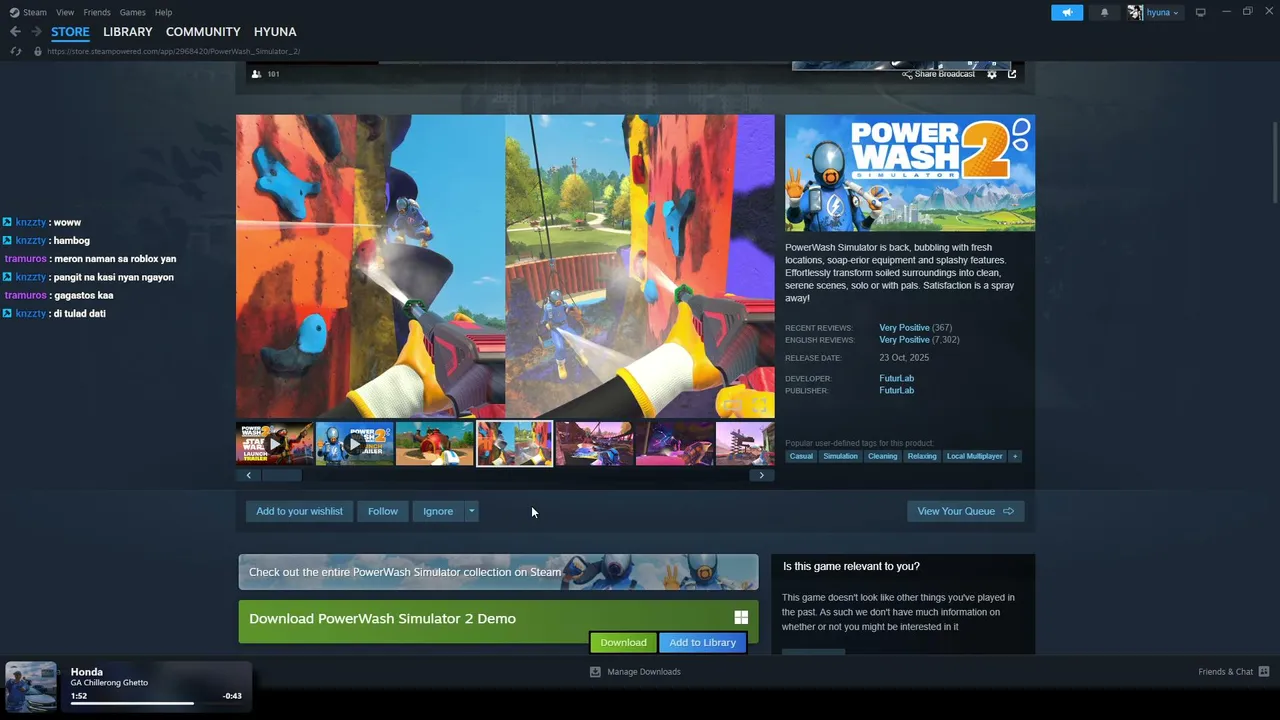Expand the hyuna account dropdown
This screenshot has height=720, width=1280.
1176,13
